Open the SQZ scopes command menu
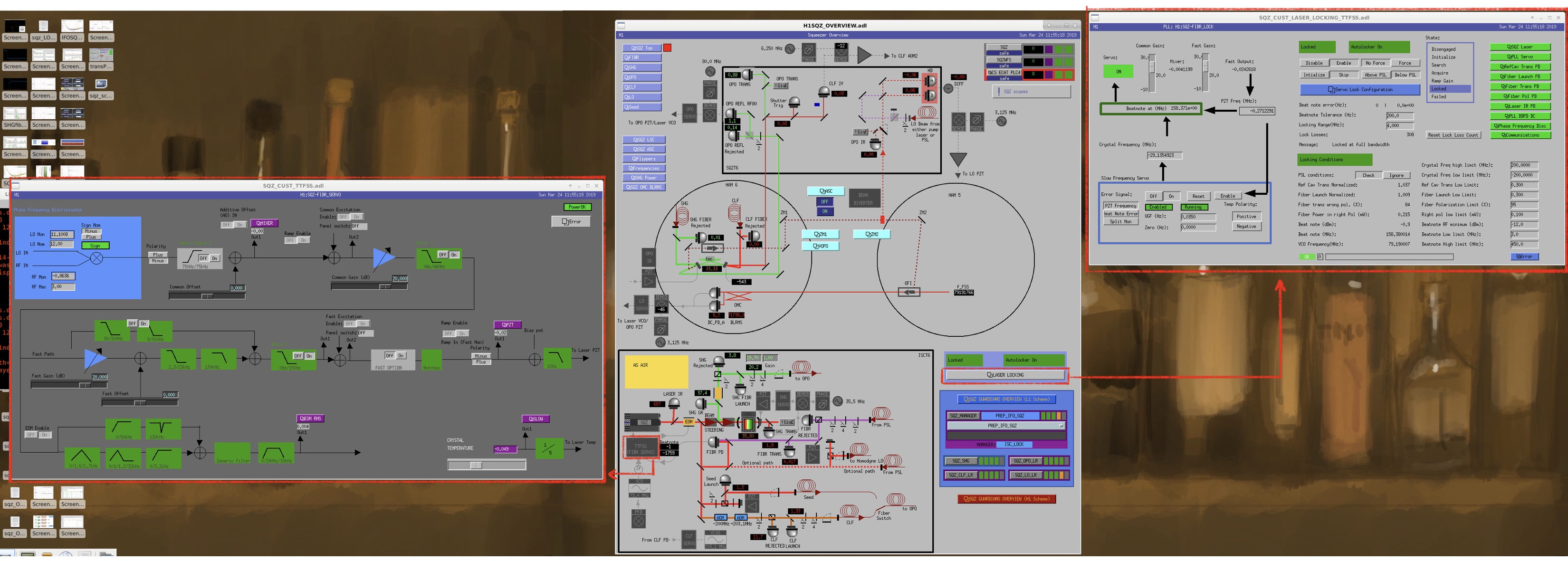Viewport: 1568px width, 561px height. tap(1031, 91)
